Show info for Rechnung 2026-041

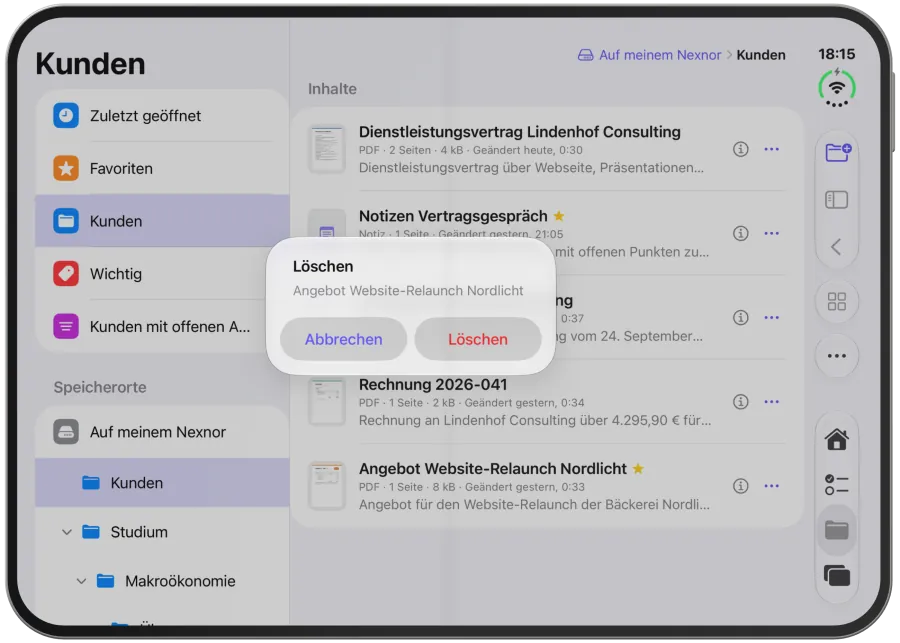[740, 402]
